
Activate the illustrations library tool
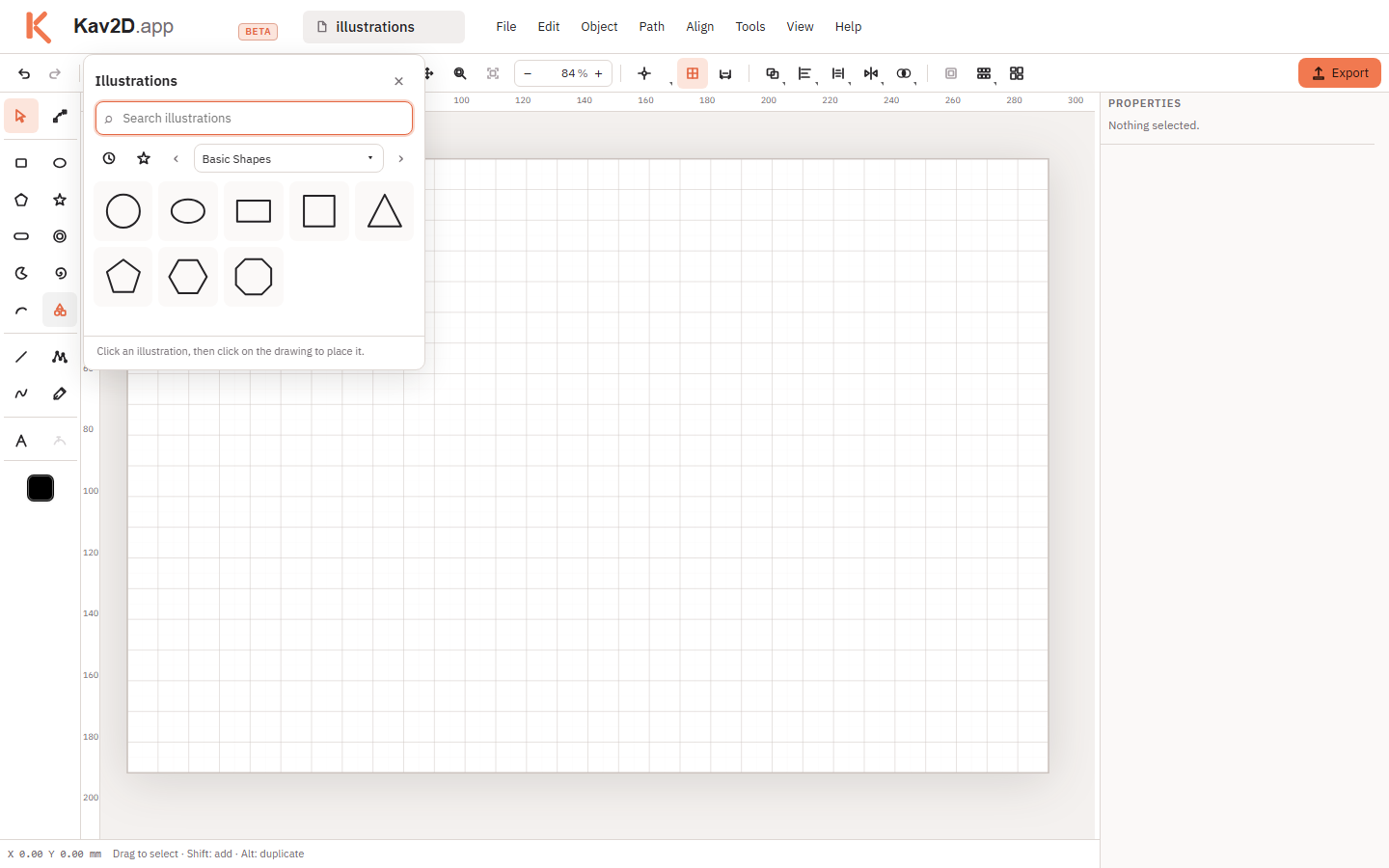[60, 311]
